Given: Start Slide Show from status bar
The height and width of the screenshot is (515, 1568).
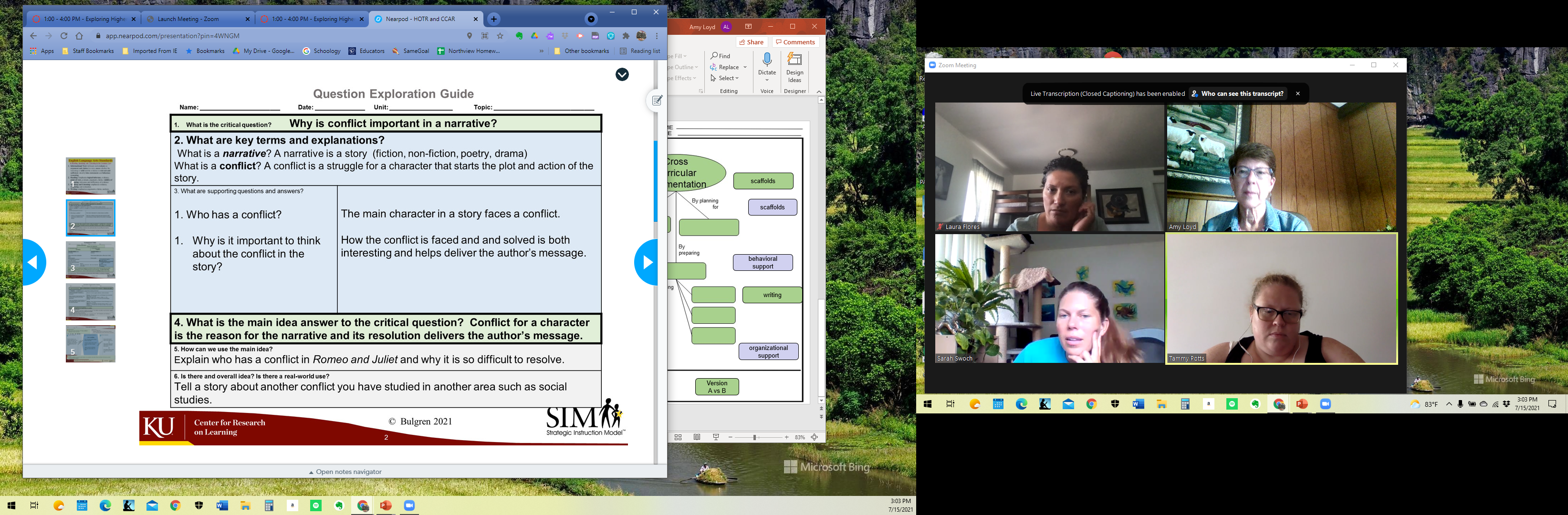Looking at the screenshot, I should (x=716, y=437).
